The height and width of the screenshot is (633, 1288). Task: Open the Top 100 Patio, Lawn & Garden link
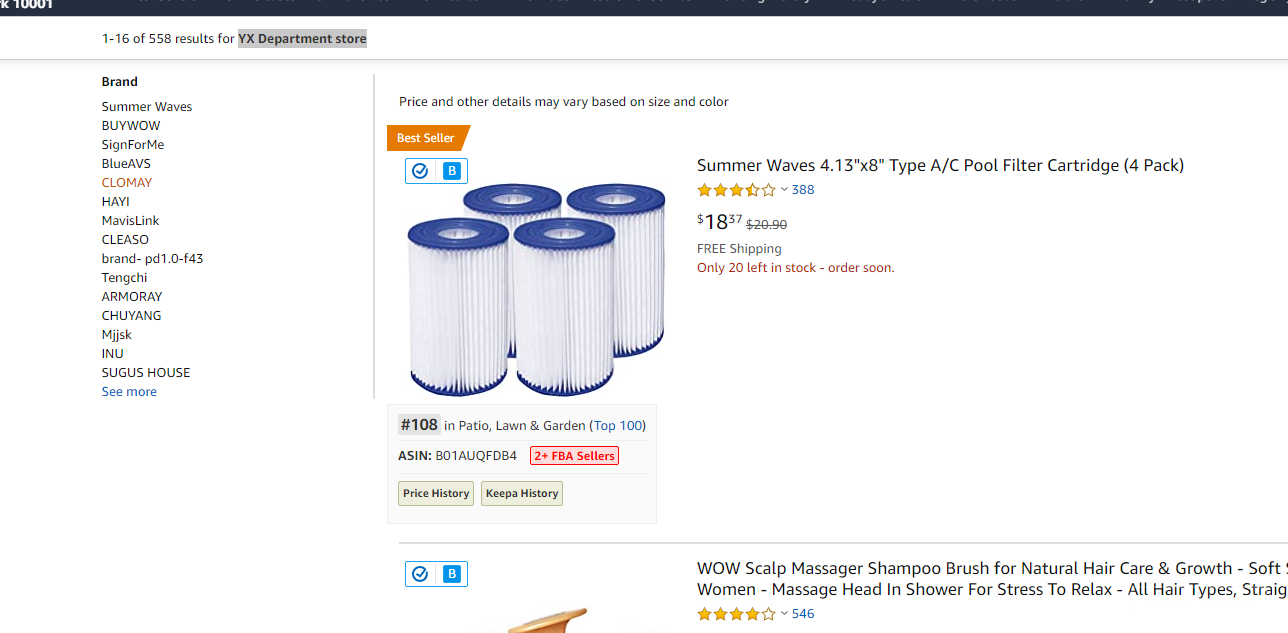(619, 426)
